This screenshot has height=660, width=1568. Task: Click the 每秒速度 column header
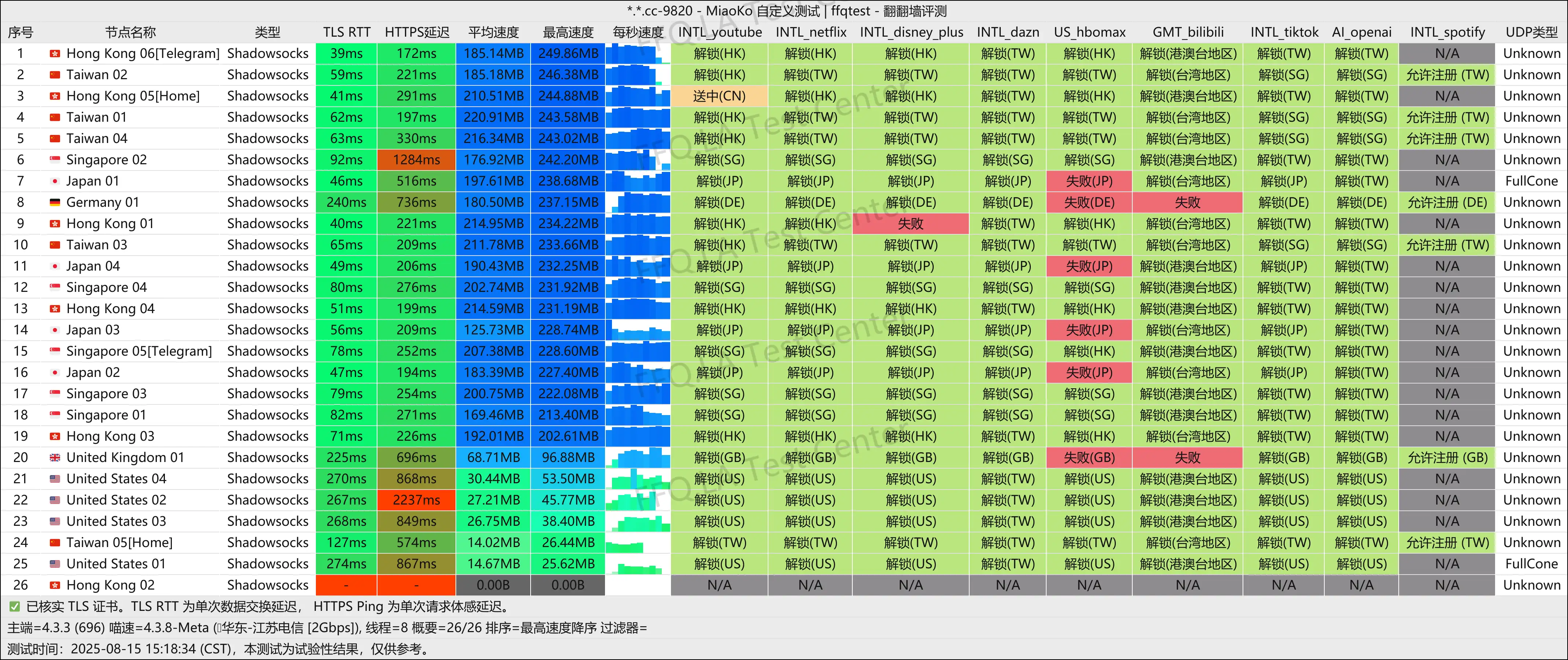click(x=638, y=32)
